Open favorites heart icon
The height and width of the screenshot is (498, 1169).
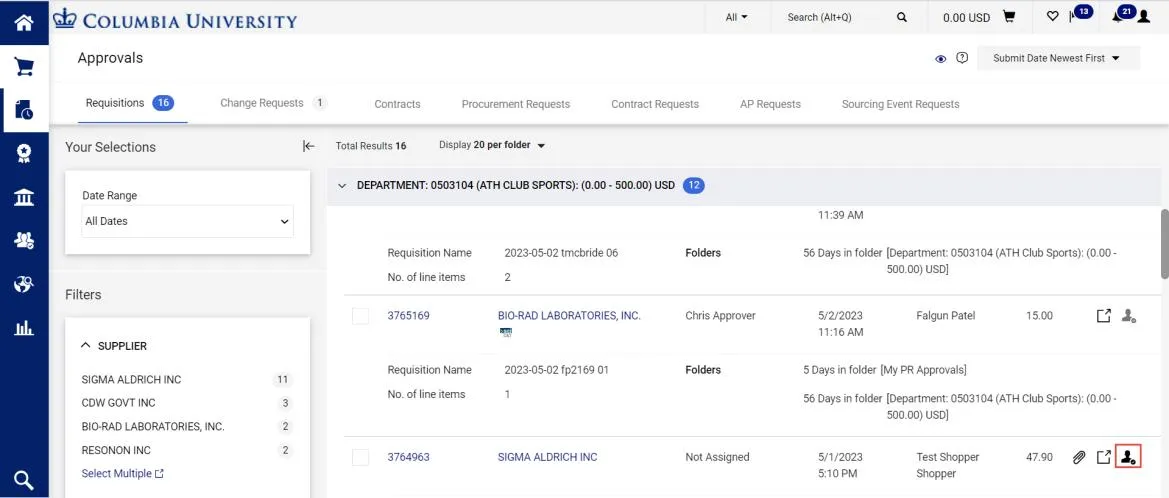[x=1052, y=16]
